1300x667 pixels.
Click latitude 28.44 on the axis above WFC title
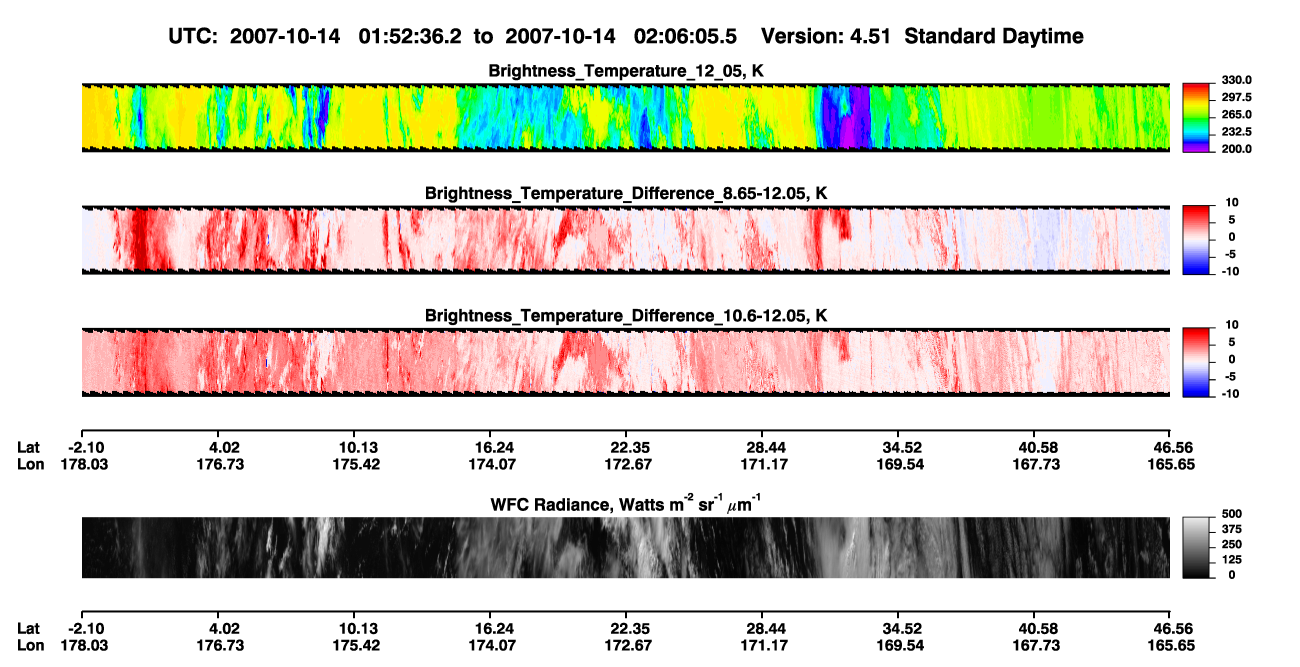[762, 448]
